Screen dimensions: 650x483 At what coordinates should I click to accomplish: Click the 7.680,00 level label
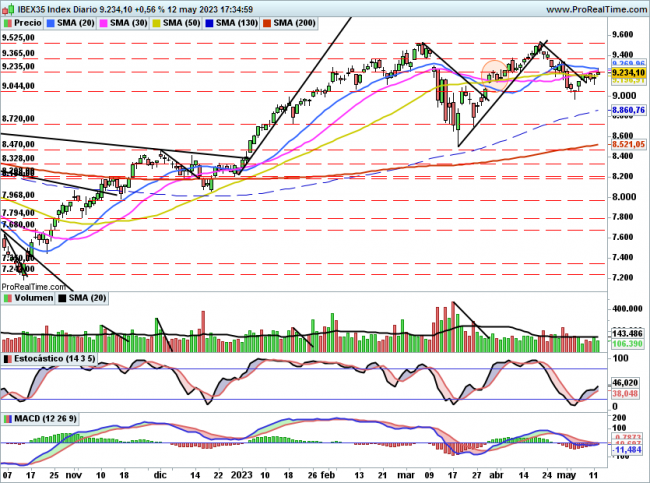pyautogui.click(x=18, y=224)
